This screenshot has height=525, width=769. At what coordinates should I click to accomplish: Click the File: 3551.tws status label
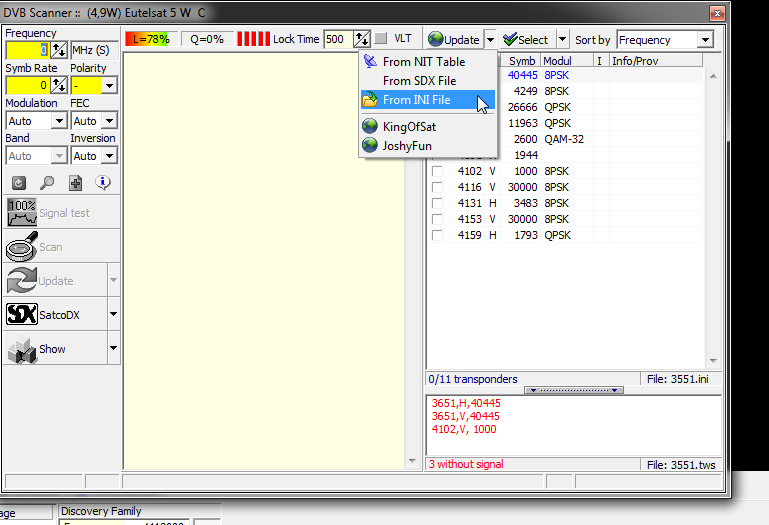coord(681,465)
